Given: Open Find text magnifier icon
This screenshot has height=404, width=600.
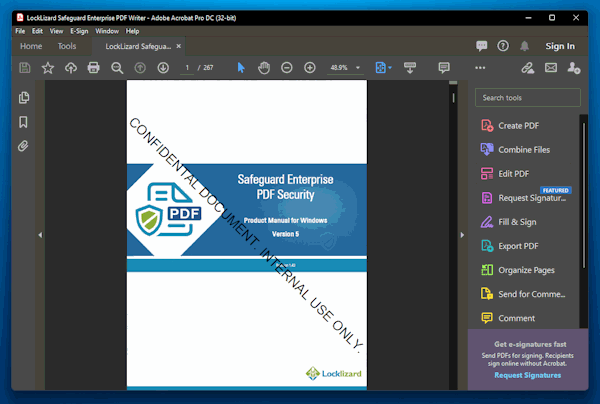Looking at the screenshot, I should [117, 68].
